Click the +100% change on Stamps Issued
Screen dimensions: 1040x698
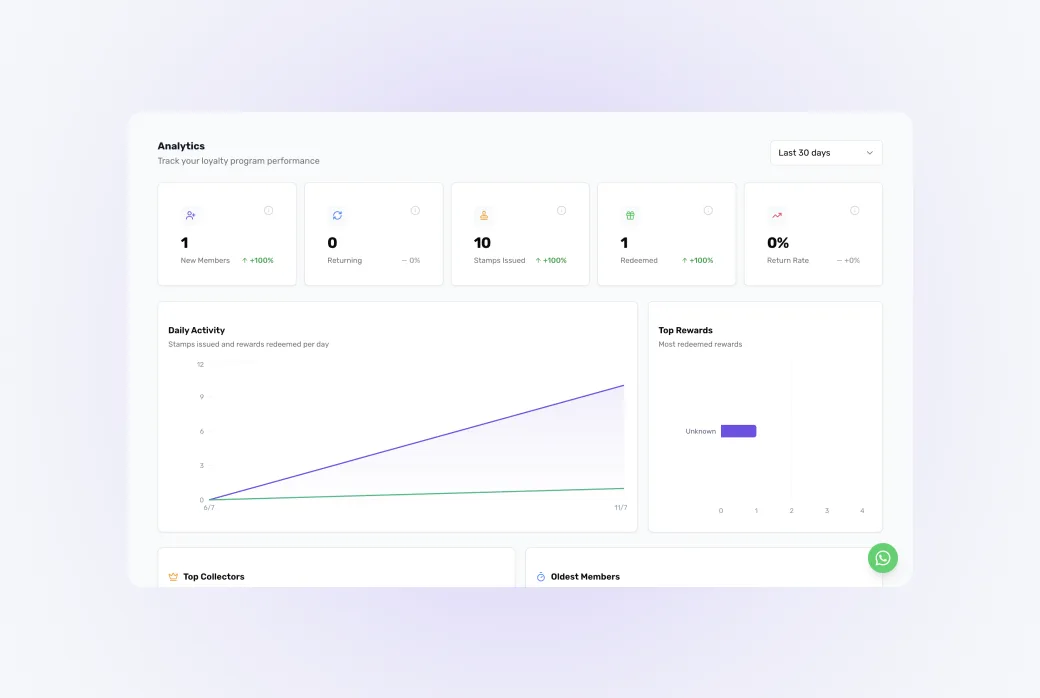551,261
